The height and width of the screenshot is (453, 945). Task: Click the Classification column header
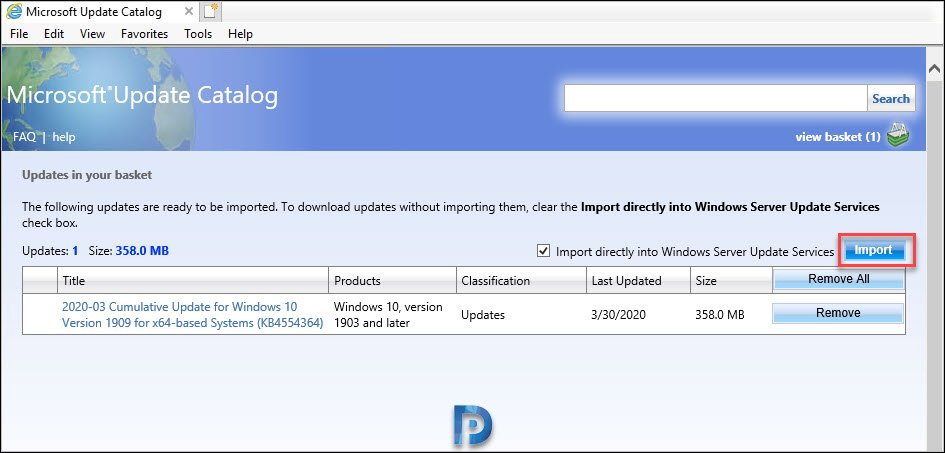[x=521, y=281]
